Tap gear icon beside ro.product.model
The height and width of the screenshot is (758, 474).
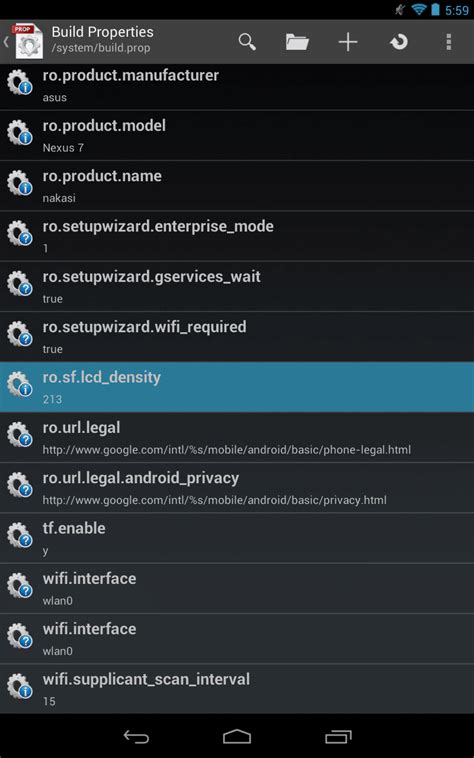[x=20, y=132]
